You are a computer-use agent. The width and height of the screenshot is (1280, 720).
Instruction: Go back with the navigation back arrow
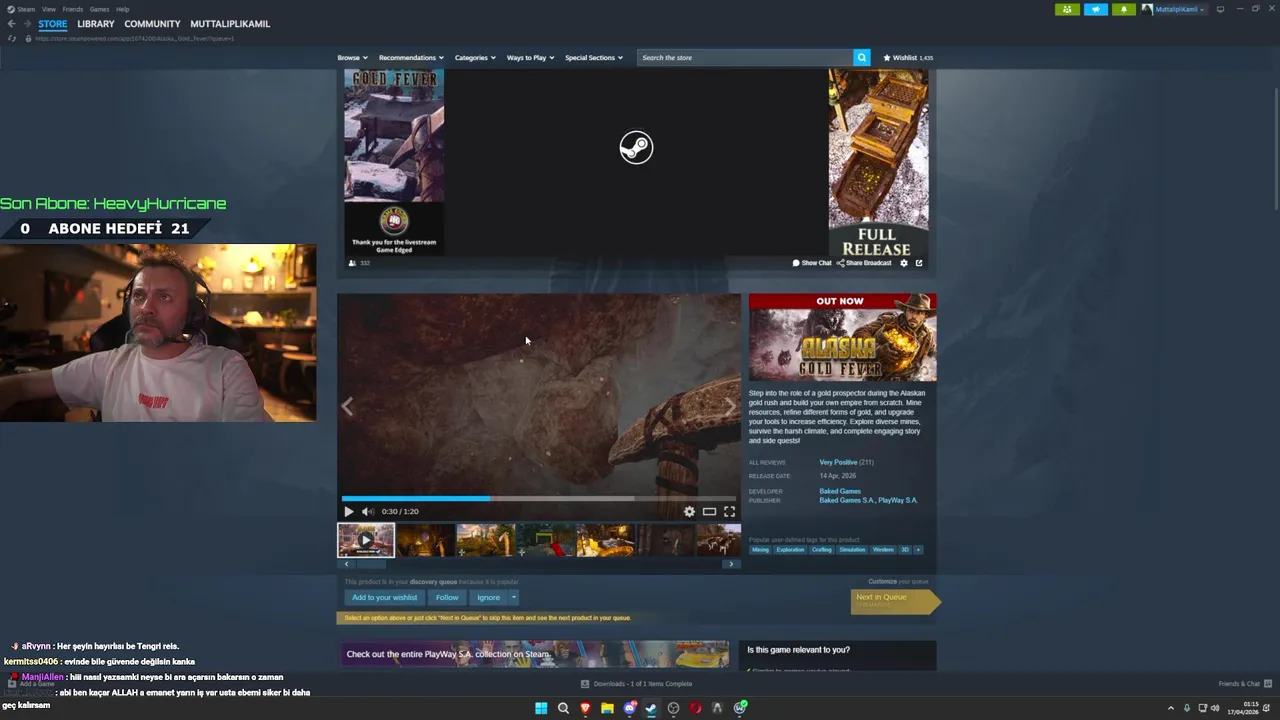(x=11, y=24)
